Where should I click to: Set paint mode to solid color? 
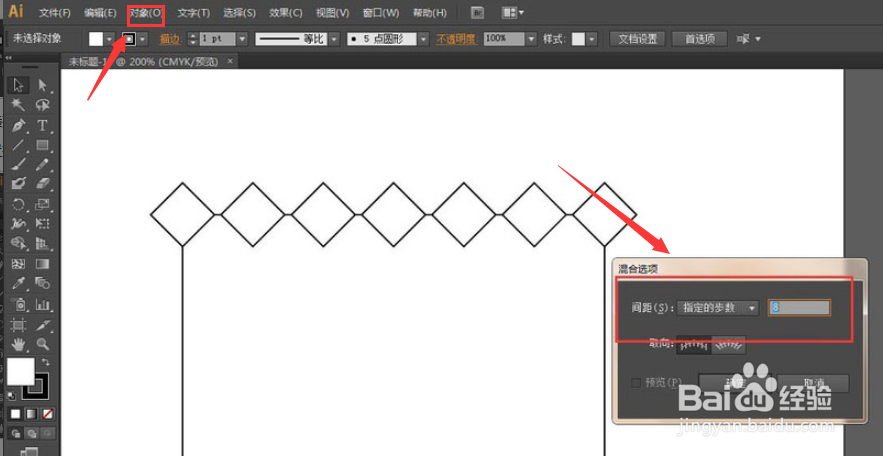(x=15, y=414)
